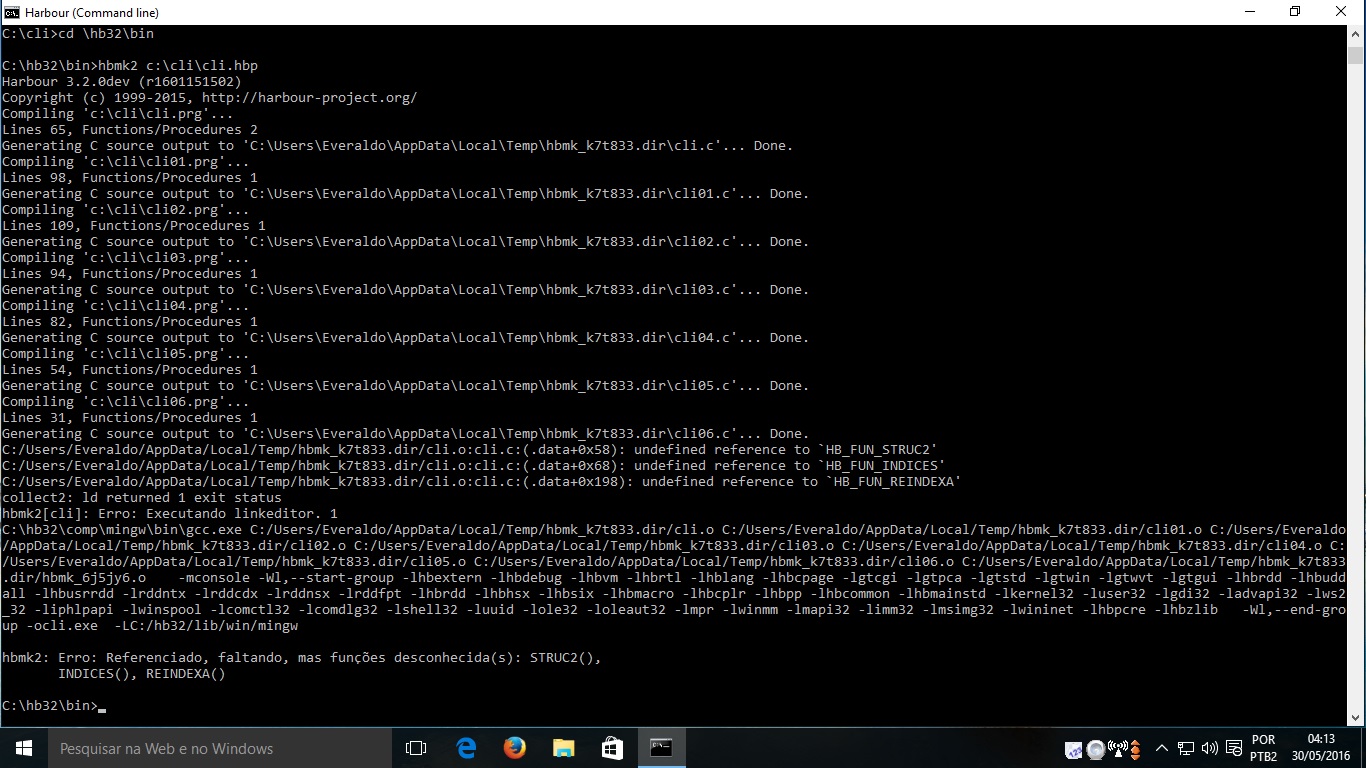Open the Windows Store taskbar icon
The image size is (1366, 768).
[x=612, y=748]
